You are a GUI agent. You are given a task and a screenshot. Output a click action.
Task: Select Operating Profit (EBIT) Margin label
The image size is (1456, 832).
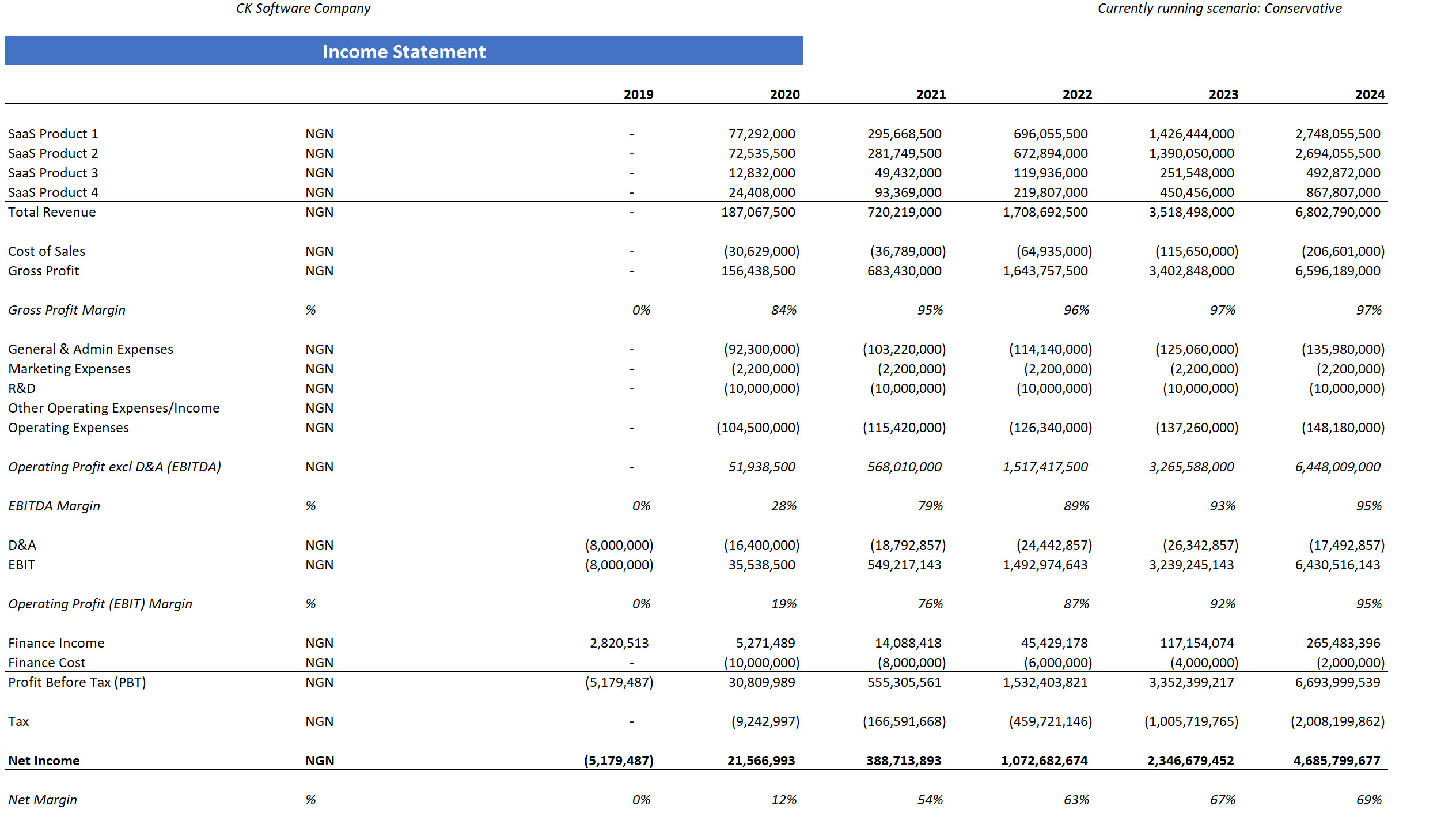(100, 604)
